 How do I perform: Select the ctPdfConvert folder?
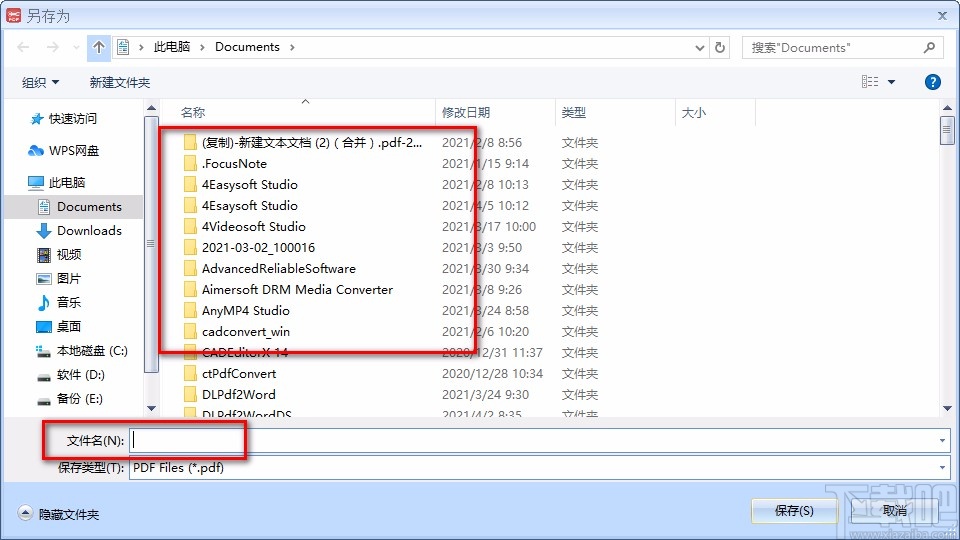tap(239, 373)
